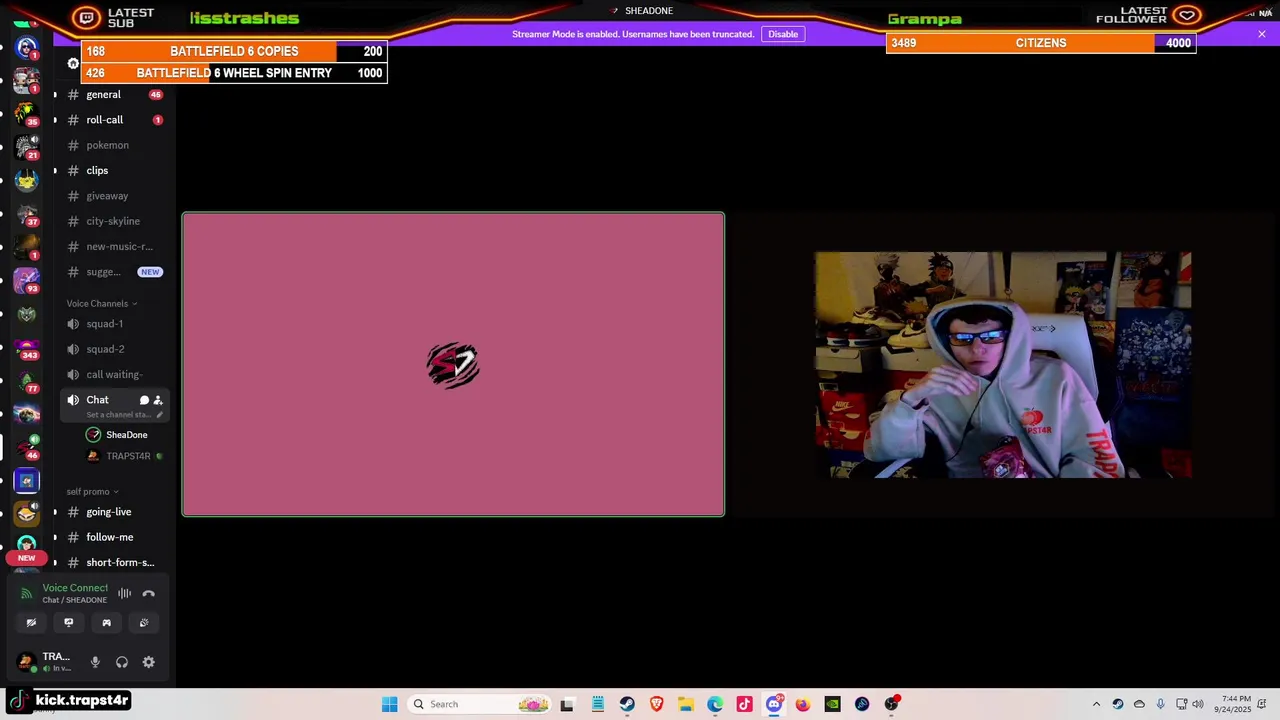Screen dimensions: 1280x720
Task: Click TRAPST4R in voice participants list
Action: (x=124, y=456)
